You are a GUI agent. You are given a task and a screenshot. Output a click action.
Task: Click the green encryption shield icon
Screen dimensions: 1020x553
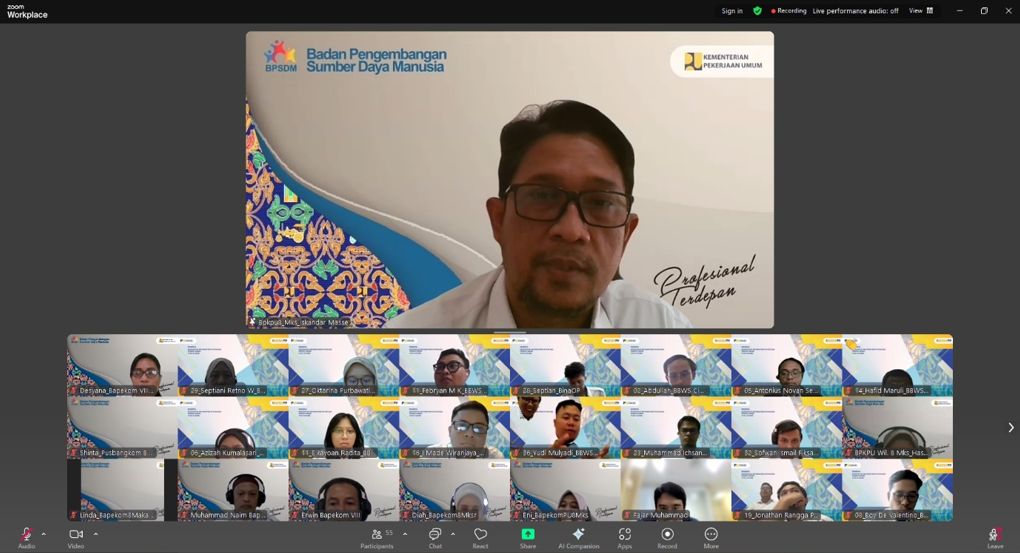(757, 10)
